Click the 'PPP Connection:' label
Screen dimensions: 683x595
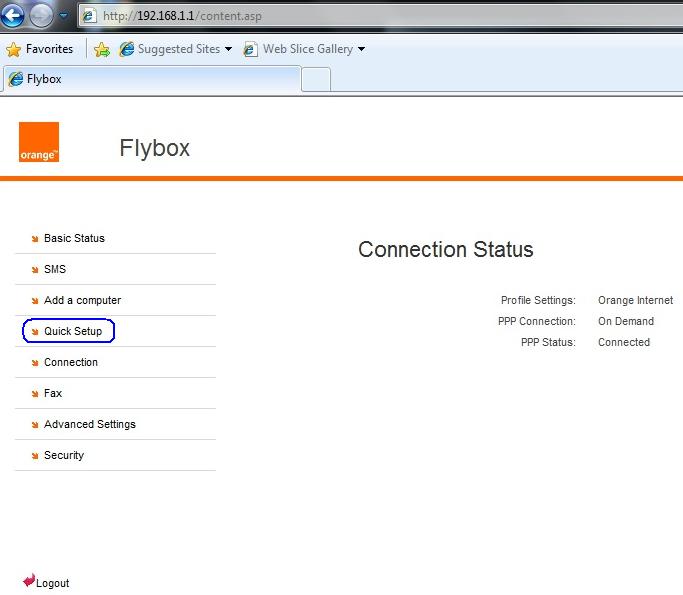coord(537,321)
